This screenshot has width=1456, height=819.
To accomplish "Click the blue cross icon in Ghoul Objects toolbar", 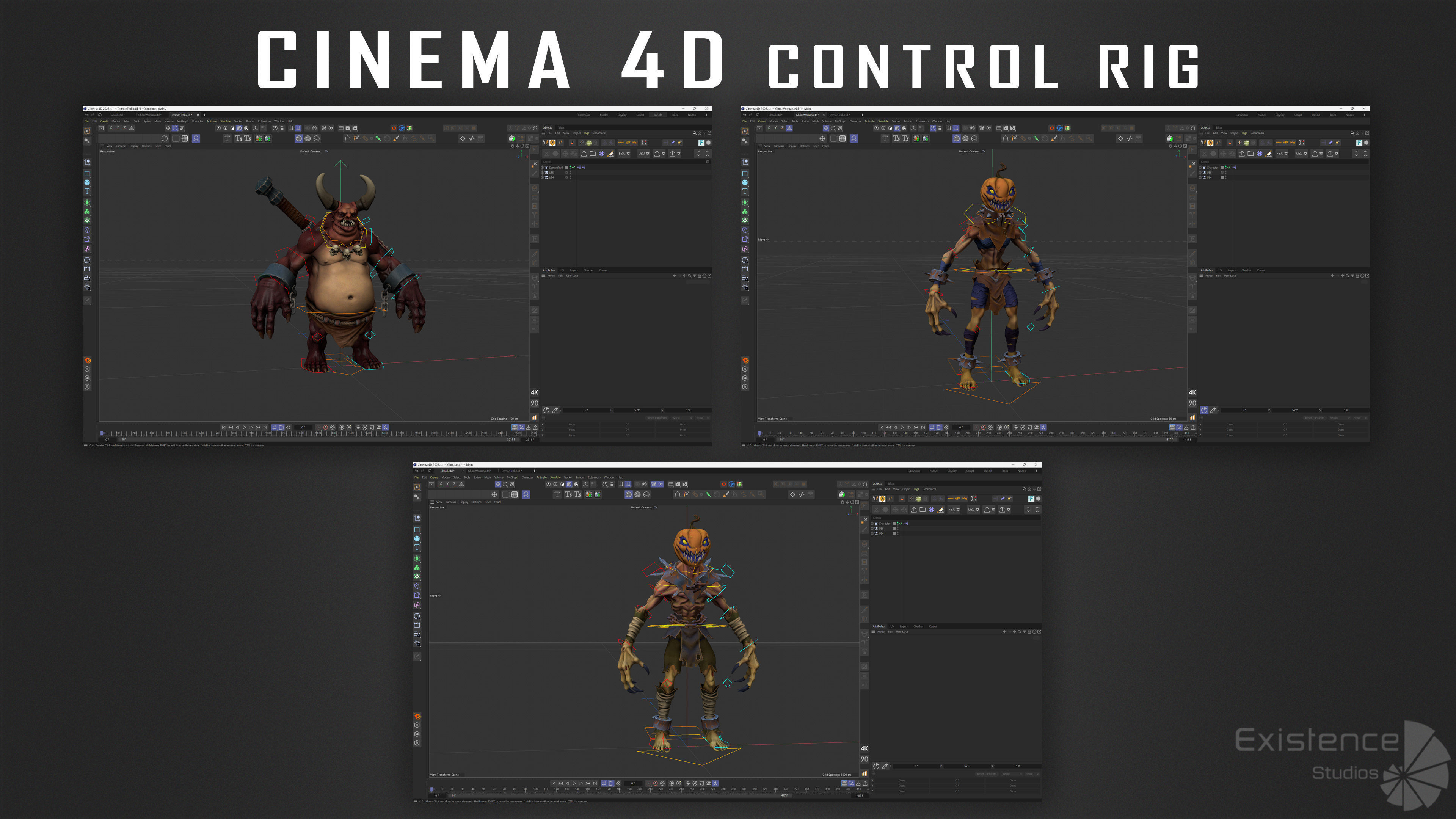I will click(932, 509).
